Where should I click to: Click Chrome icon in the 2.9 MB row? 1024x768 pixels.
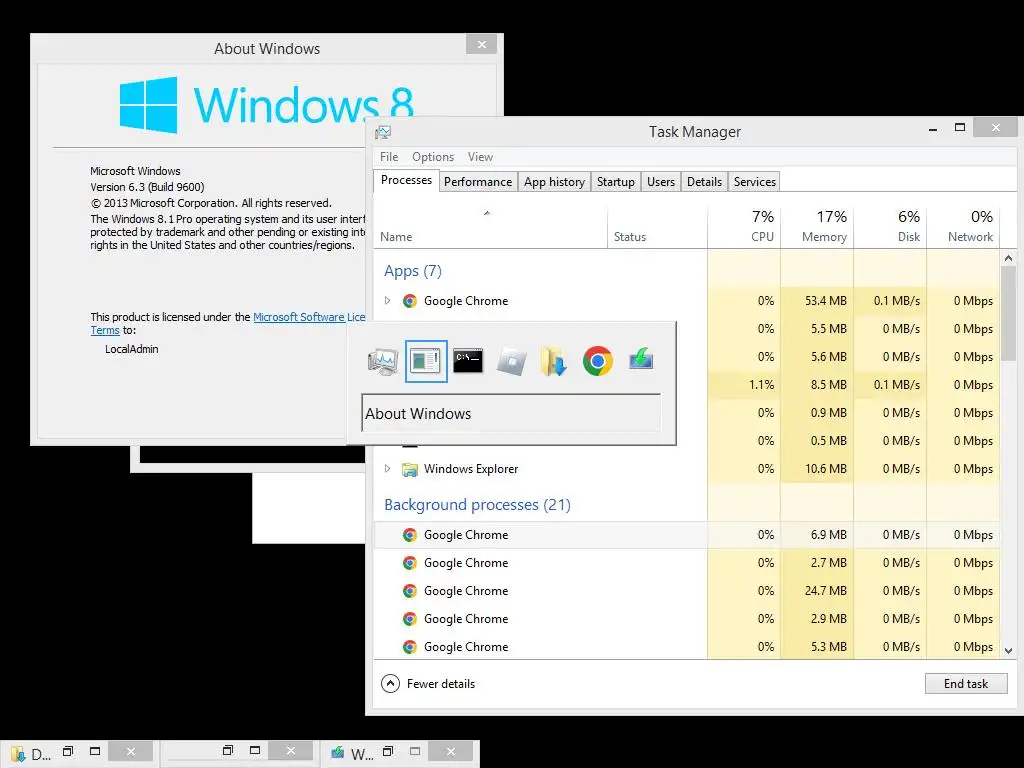[x=409, y=619]
